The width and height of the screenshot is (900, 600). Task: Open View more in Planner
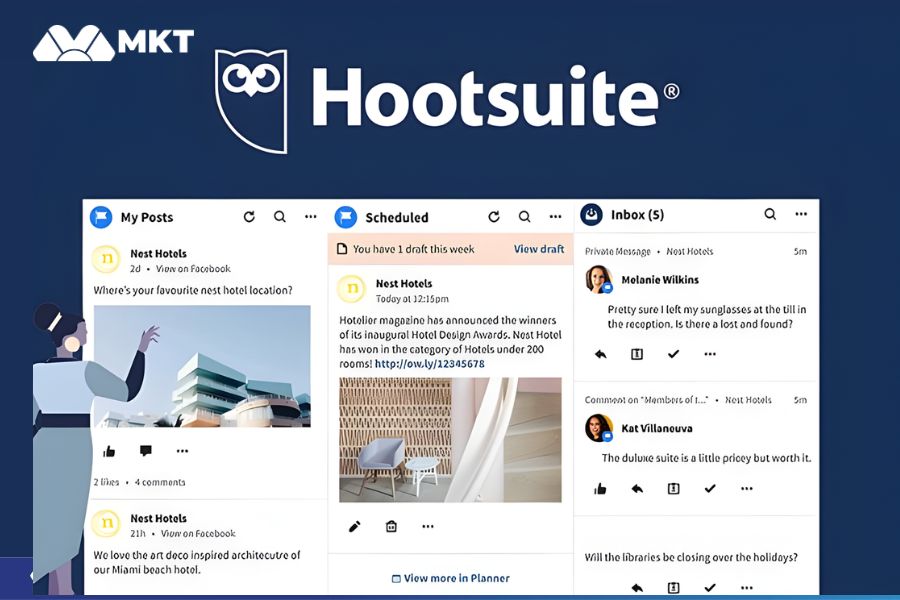450,578
